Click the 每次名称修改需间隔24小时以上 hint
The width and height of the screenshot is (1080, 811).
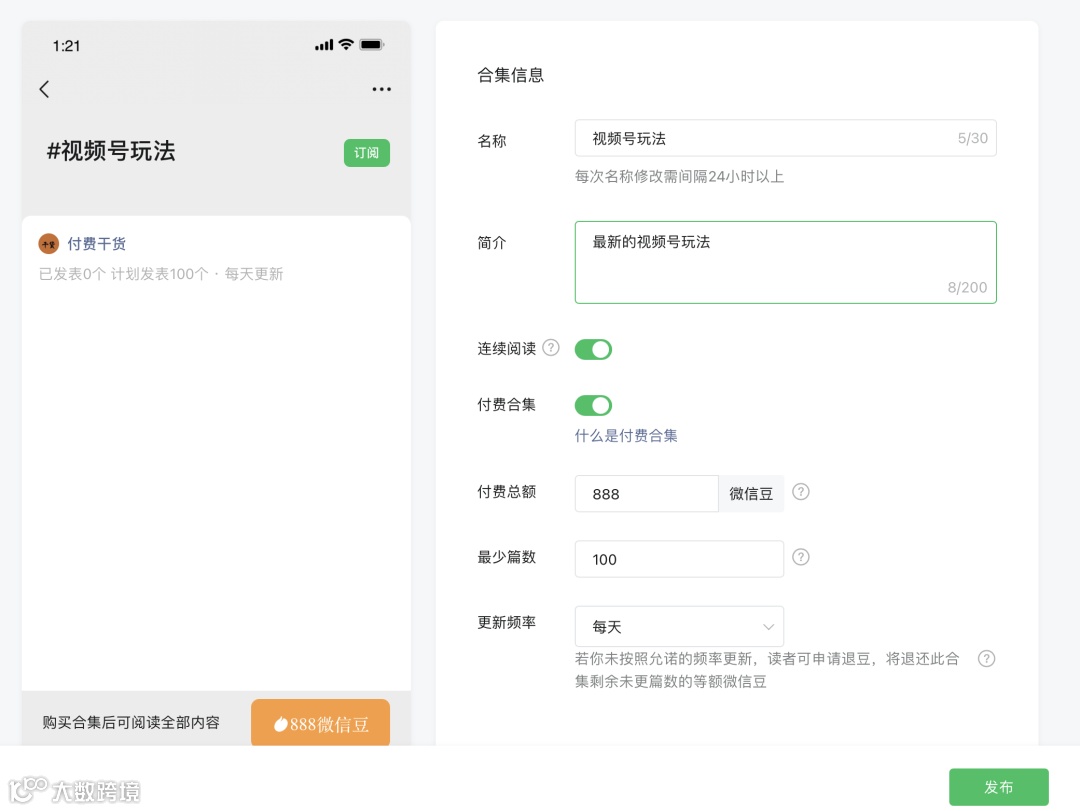coord(679,176)
